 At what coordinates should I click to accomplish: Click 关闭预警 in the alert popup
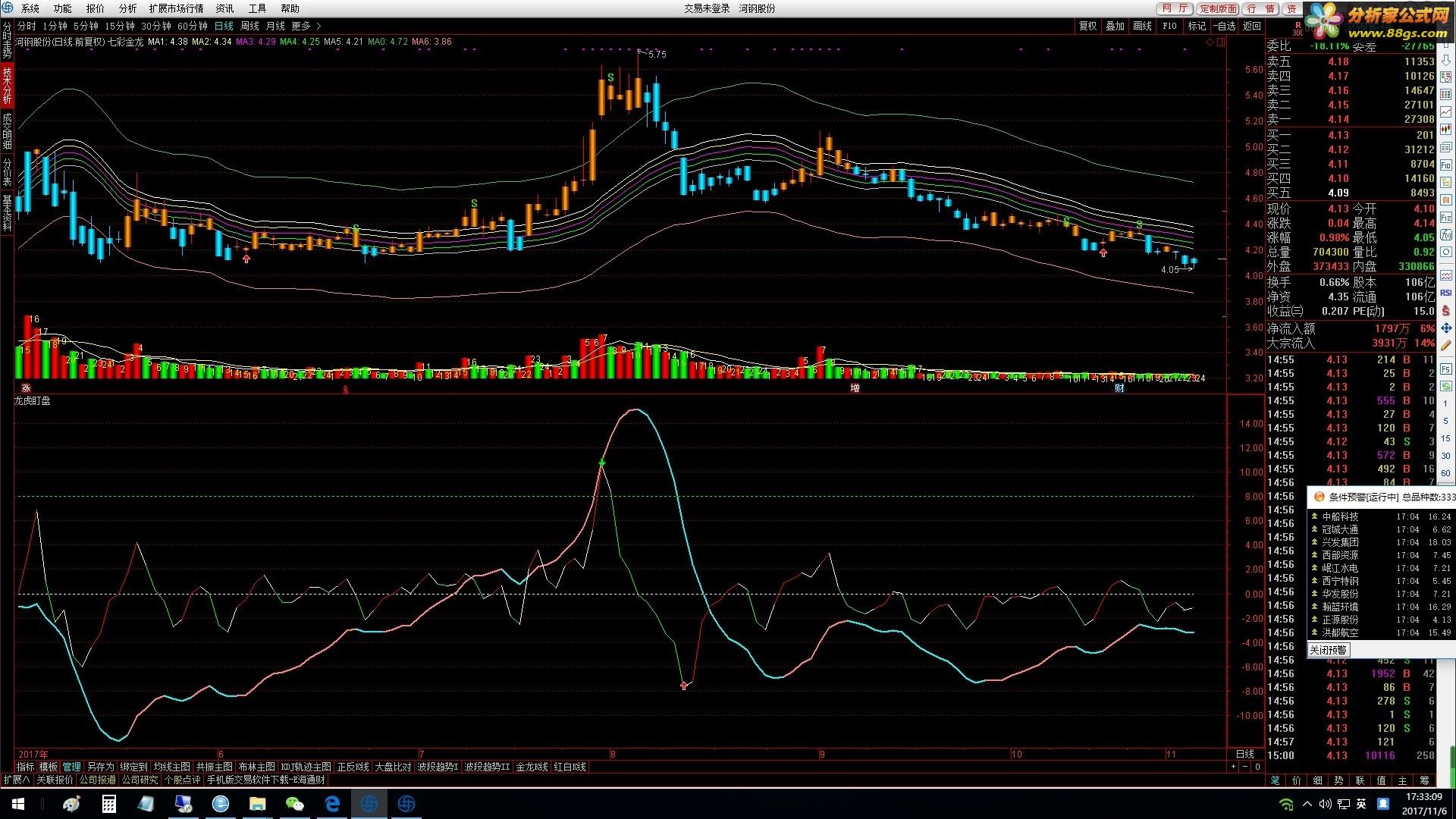point(1328,650)
